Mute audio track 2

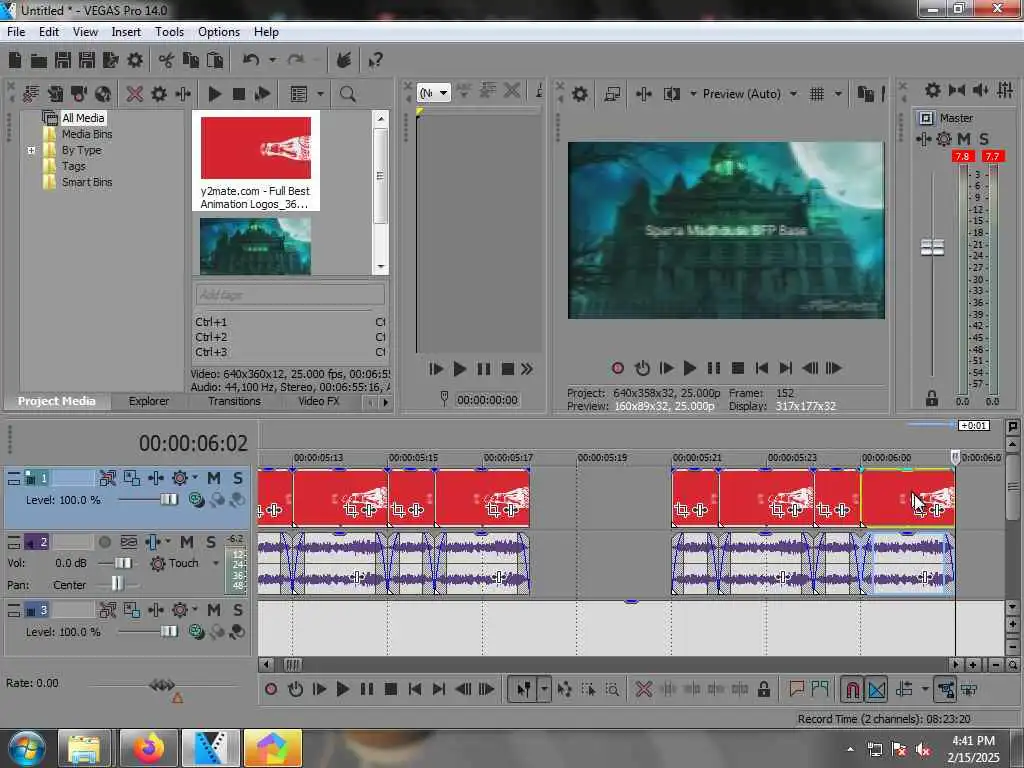tap(187, 542)
